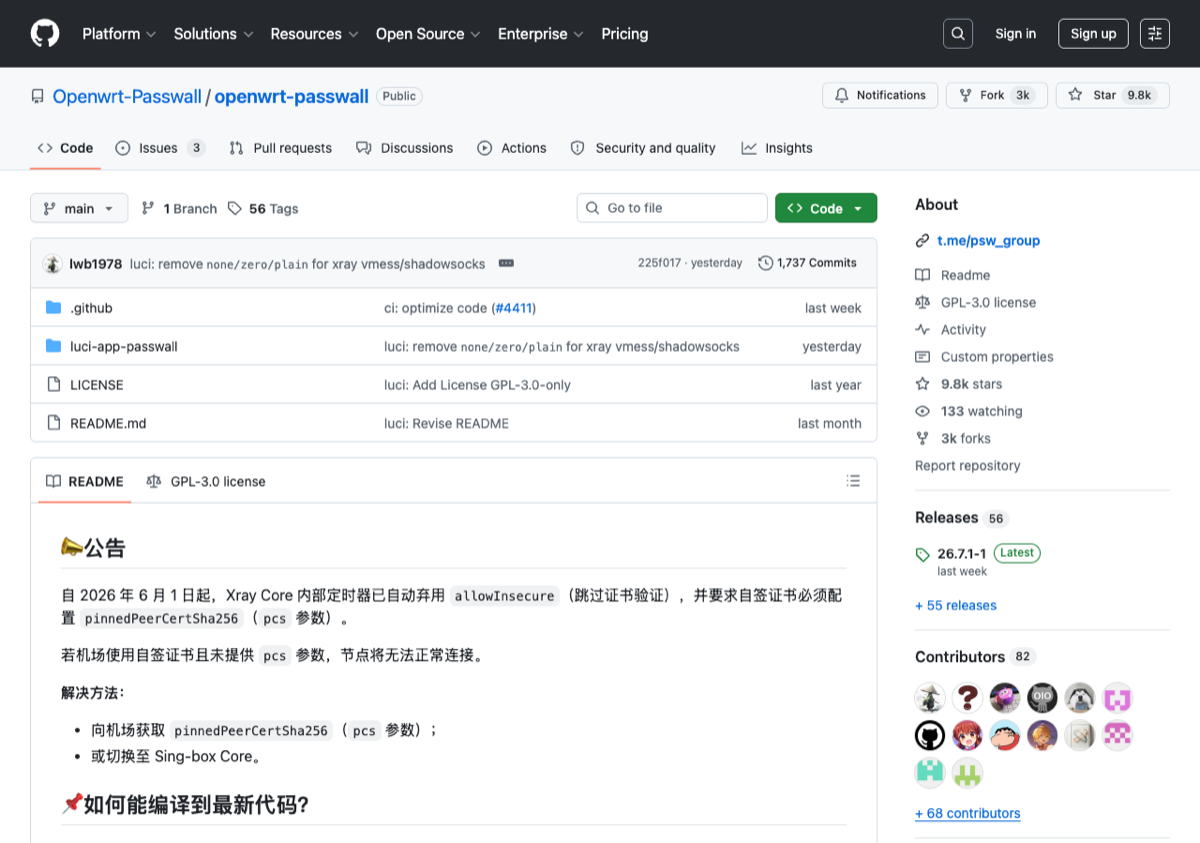Open the Custom properties link
The height and width of the screenshot is (843, 1200).
tap(997, 357)
